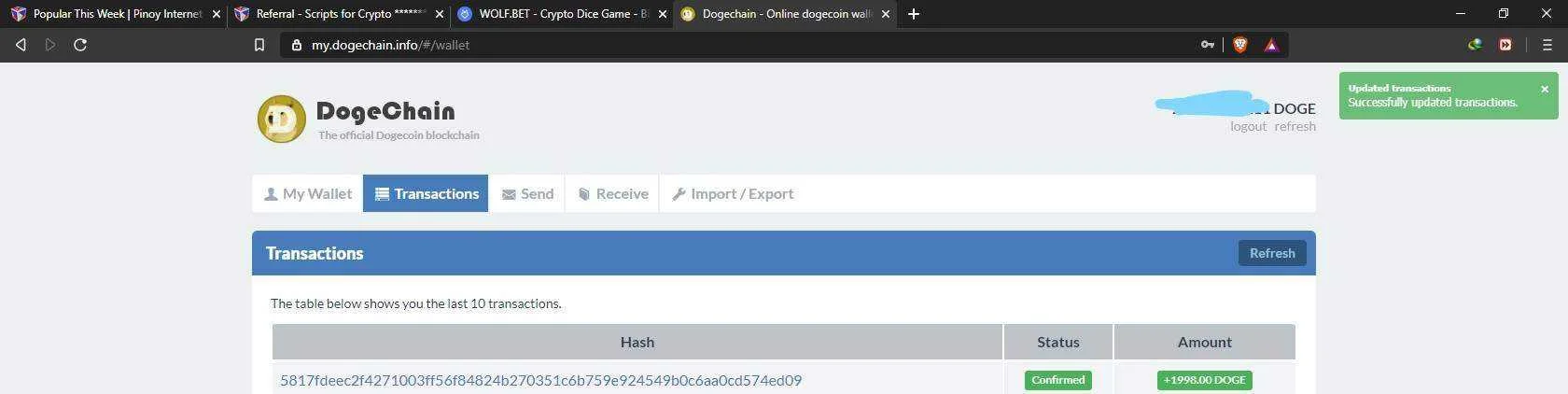Click the Hash column header
Screen dimensions: 1568x394
coord(637,342)
